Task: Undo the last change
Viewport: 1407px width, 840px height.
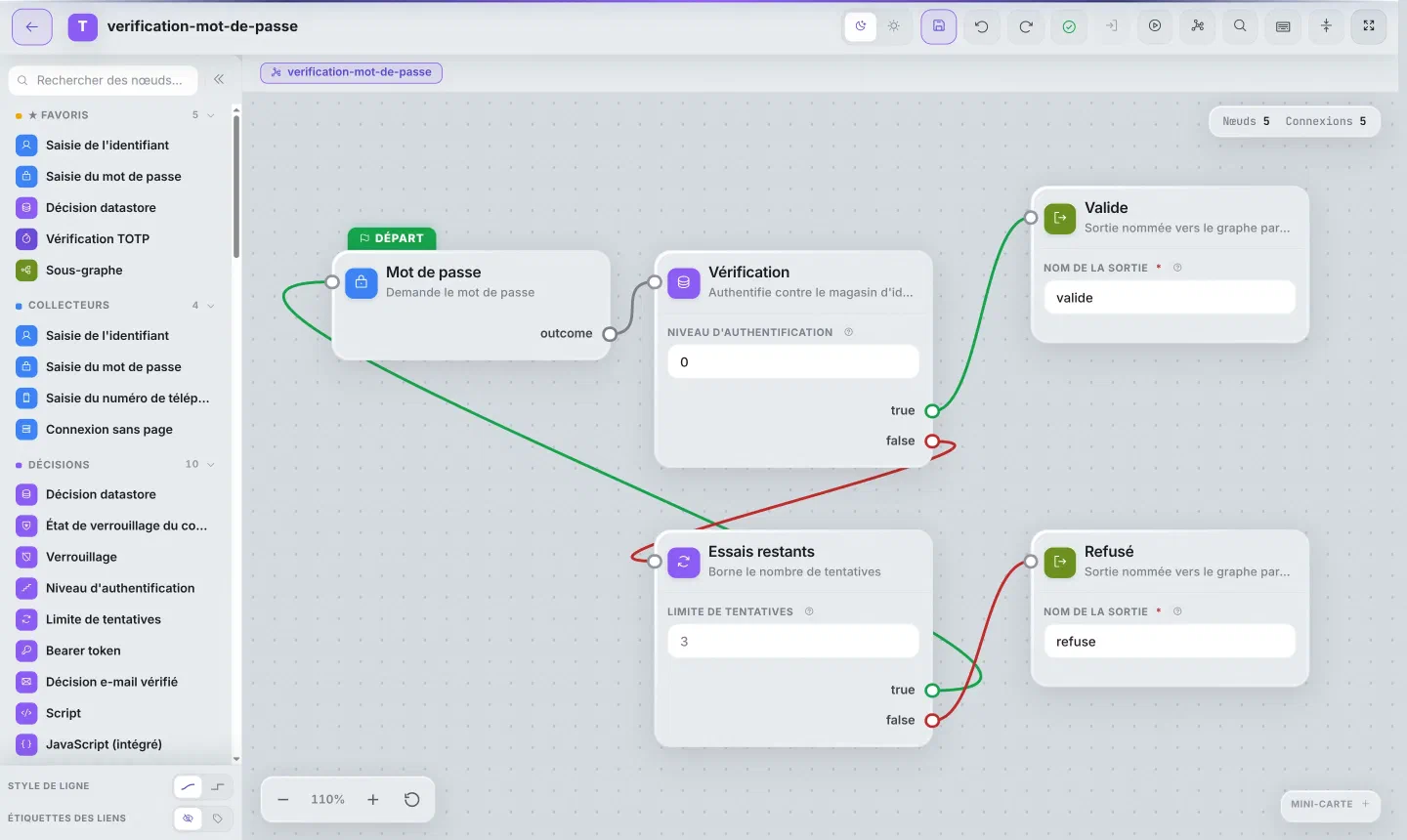Action: coord(981,26)
